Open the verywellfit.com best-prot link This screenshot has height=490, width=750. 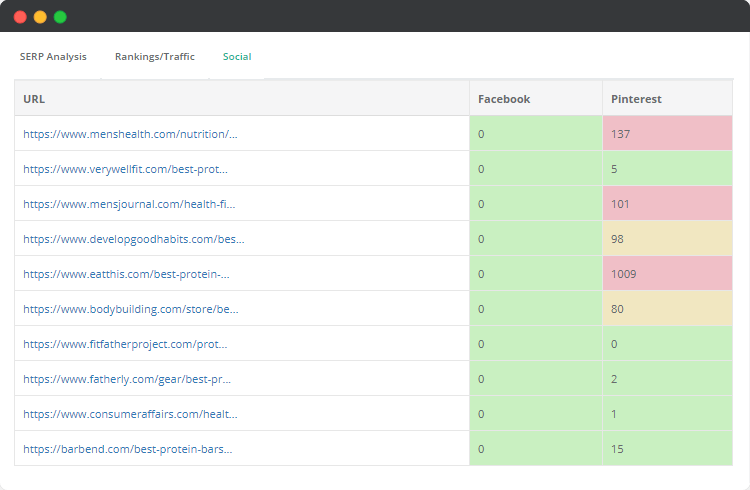pos(125,169)
